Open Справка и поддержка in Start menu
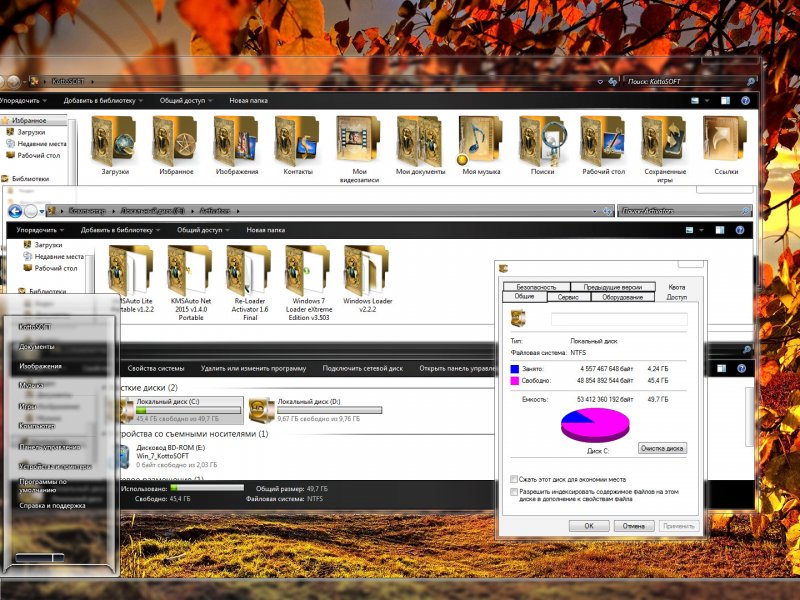The image size is (800, 600). tap(52, 506)
